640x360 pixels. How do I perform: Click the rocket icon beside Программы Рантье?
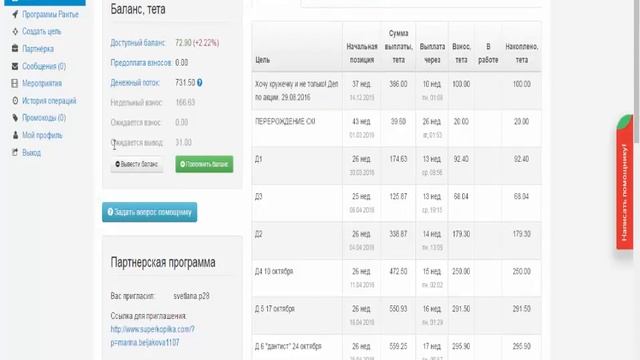15,14
